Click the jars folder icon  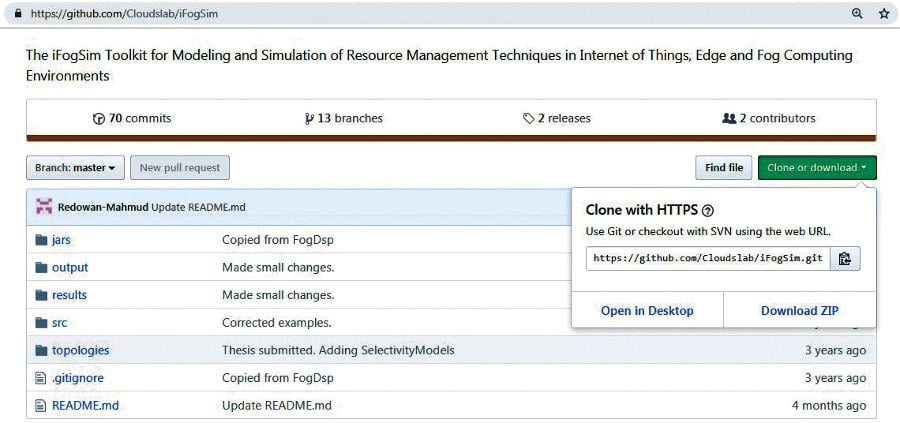point(41,240)
